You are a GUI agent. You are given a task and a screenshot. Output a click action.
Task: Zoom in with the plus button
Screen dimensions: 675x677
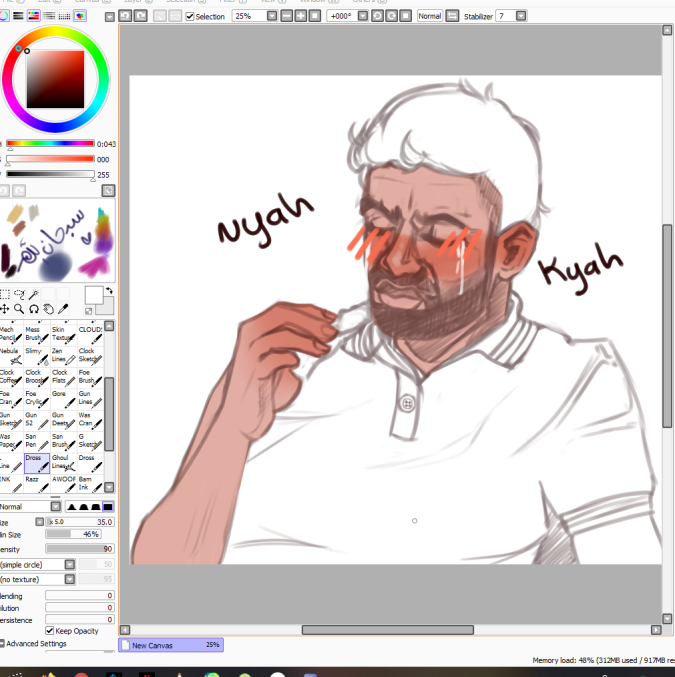click(x=301, y=16)
